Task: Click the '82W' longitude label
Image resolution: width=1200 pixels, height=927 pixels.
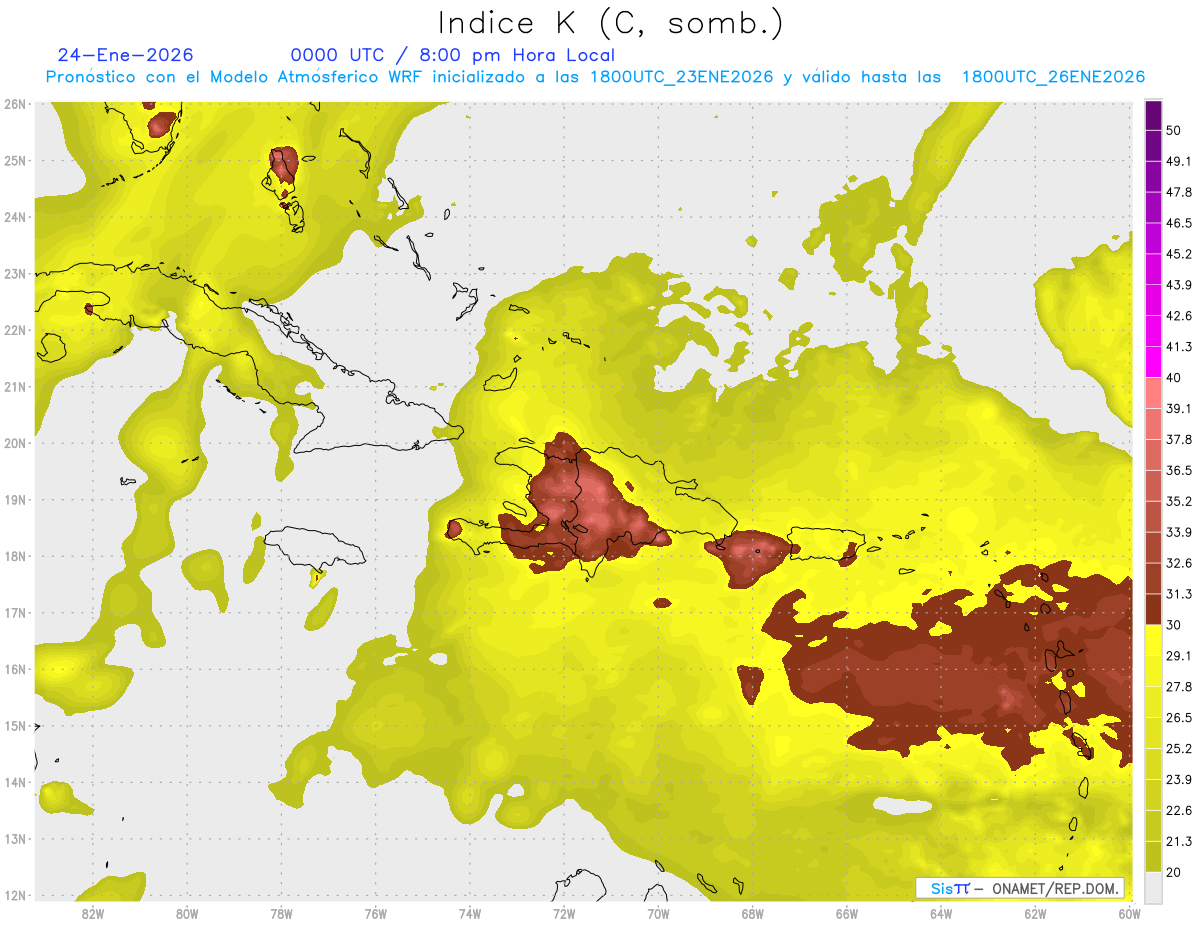Action: pyautogui.click(x=92, y=914)
